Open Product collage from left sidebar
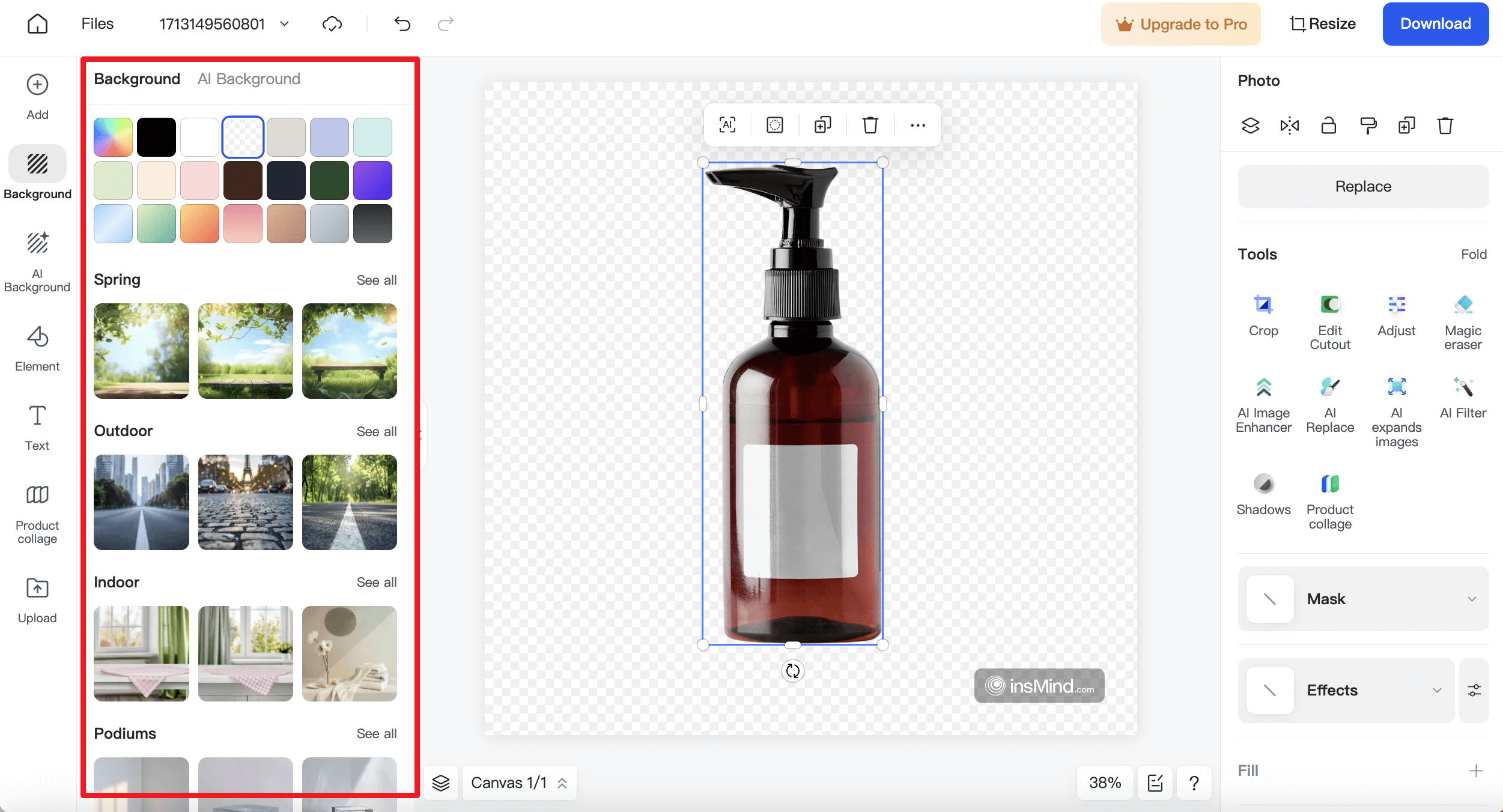The image size is (1503, 812). coord(37,515)
